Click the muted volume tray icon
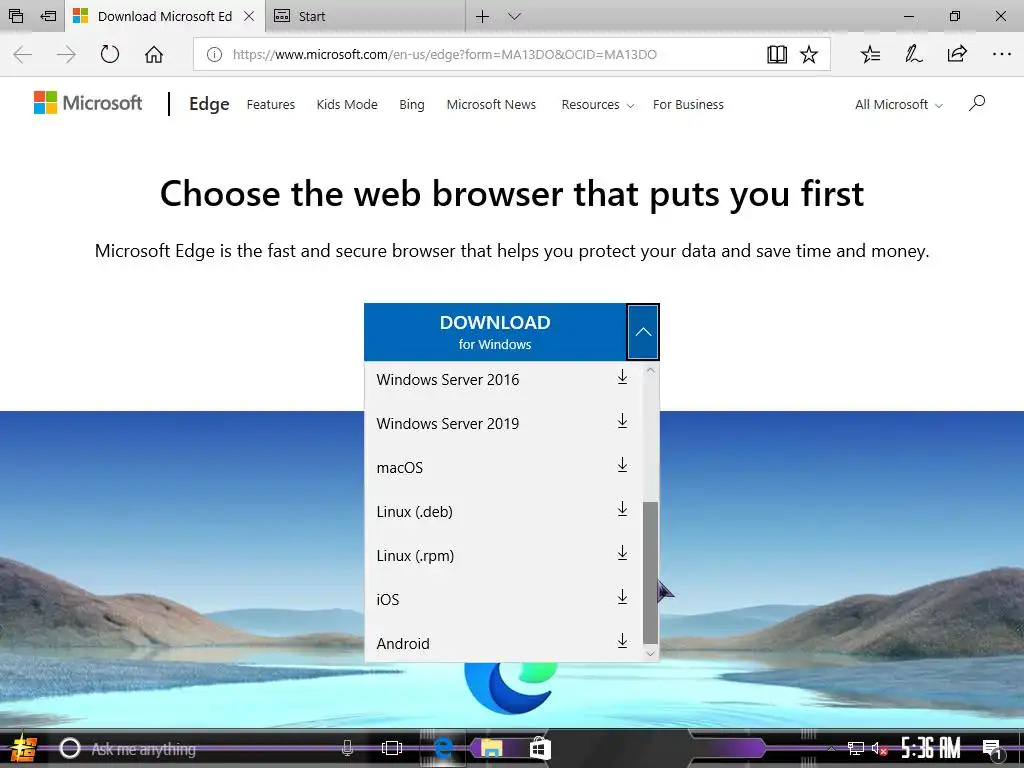Screen dimensions: 1024x768 click(x=879, y=748)
